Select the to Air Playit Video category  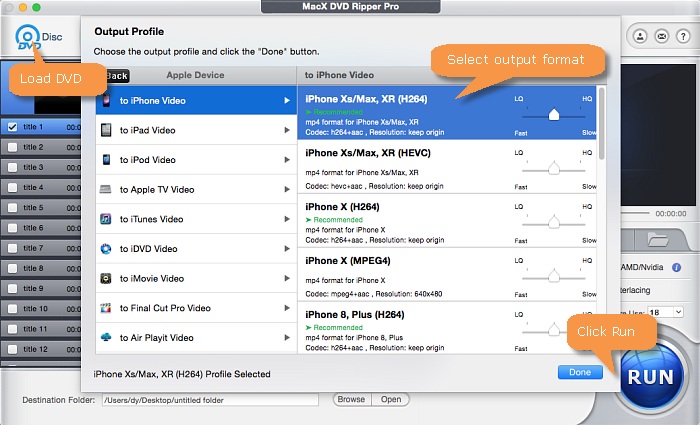point(196,338)
